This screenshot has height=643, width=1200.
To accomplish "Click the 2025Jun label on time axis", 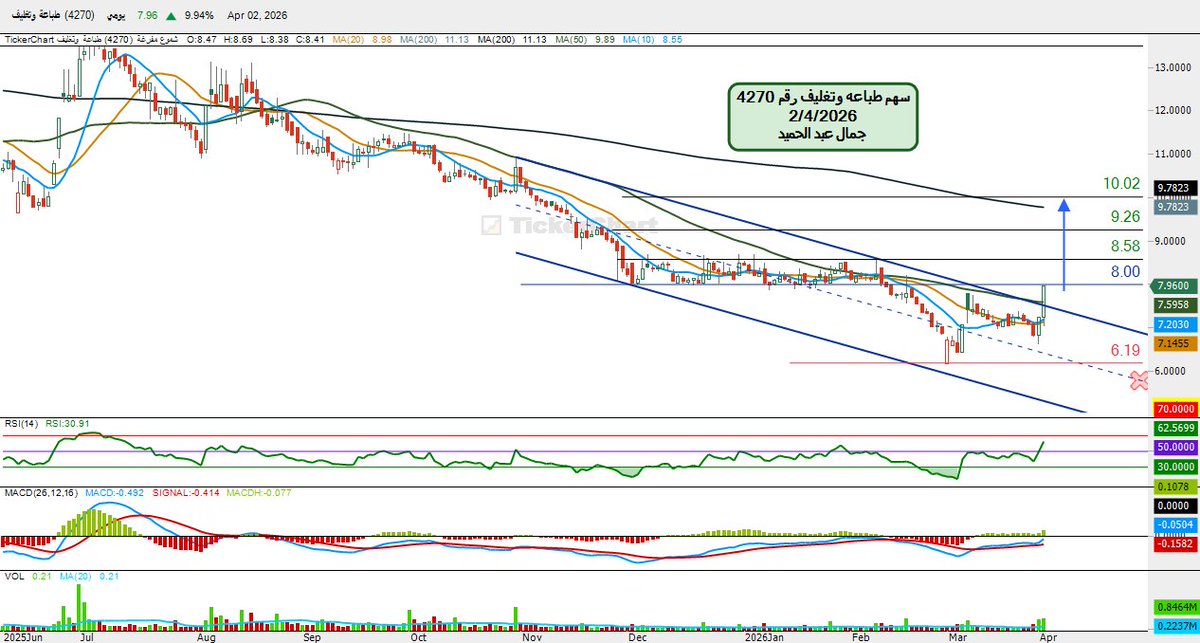I will [x=24, y=635].
